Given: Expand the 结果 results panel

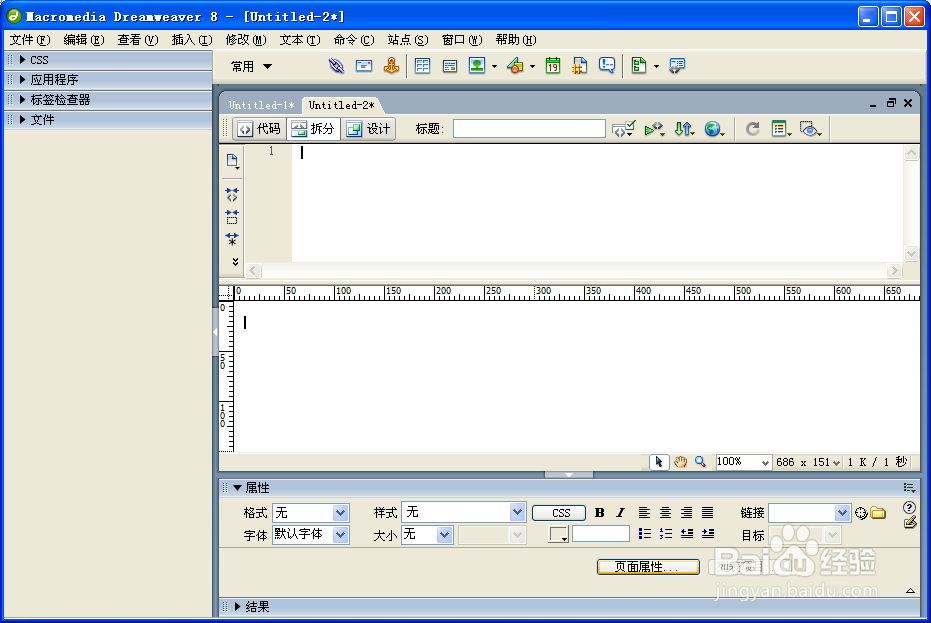Looking at the screenshot, I should click(x=238, y=606).
